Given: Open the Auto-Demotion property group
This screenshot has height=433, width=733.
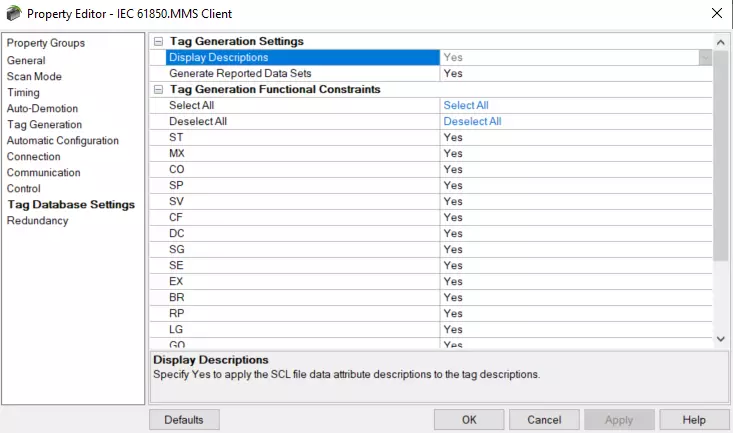Looking at the screenshot, I should pos(42,108).
